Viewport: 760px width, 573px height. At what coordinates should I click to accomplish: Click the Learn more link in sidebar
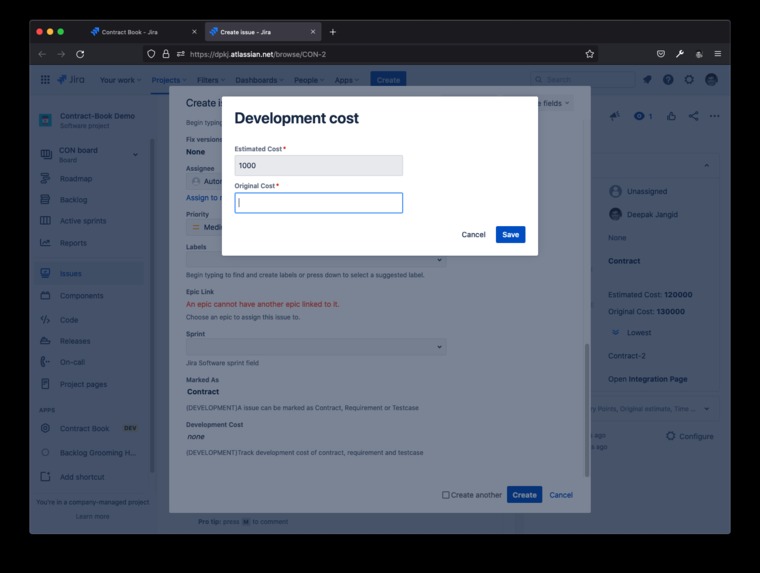92,516
